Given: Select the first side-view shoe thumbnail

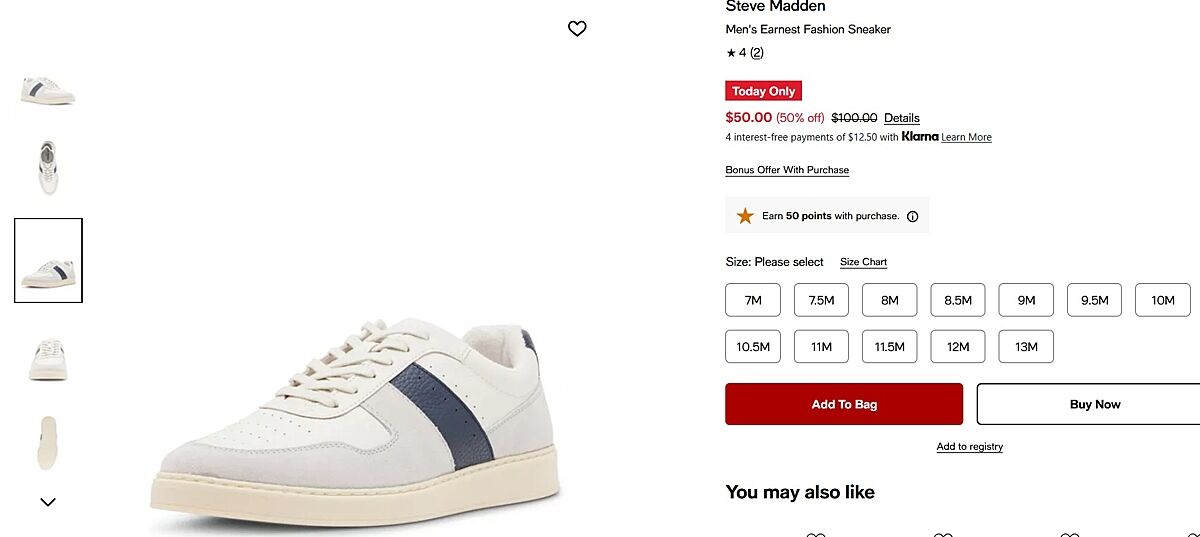Looking at the screenshot, I should (x=48, y=89).
